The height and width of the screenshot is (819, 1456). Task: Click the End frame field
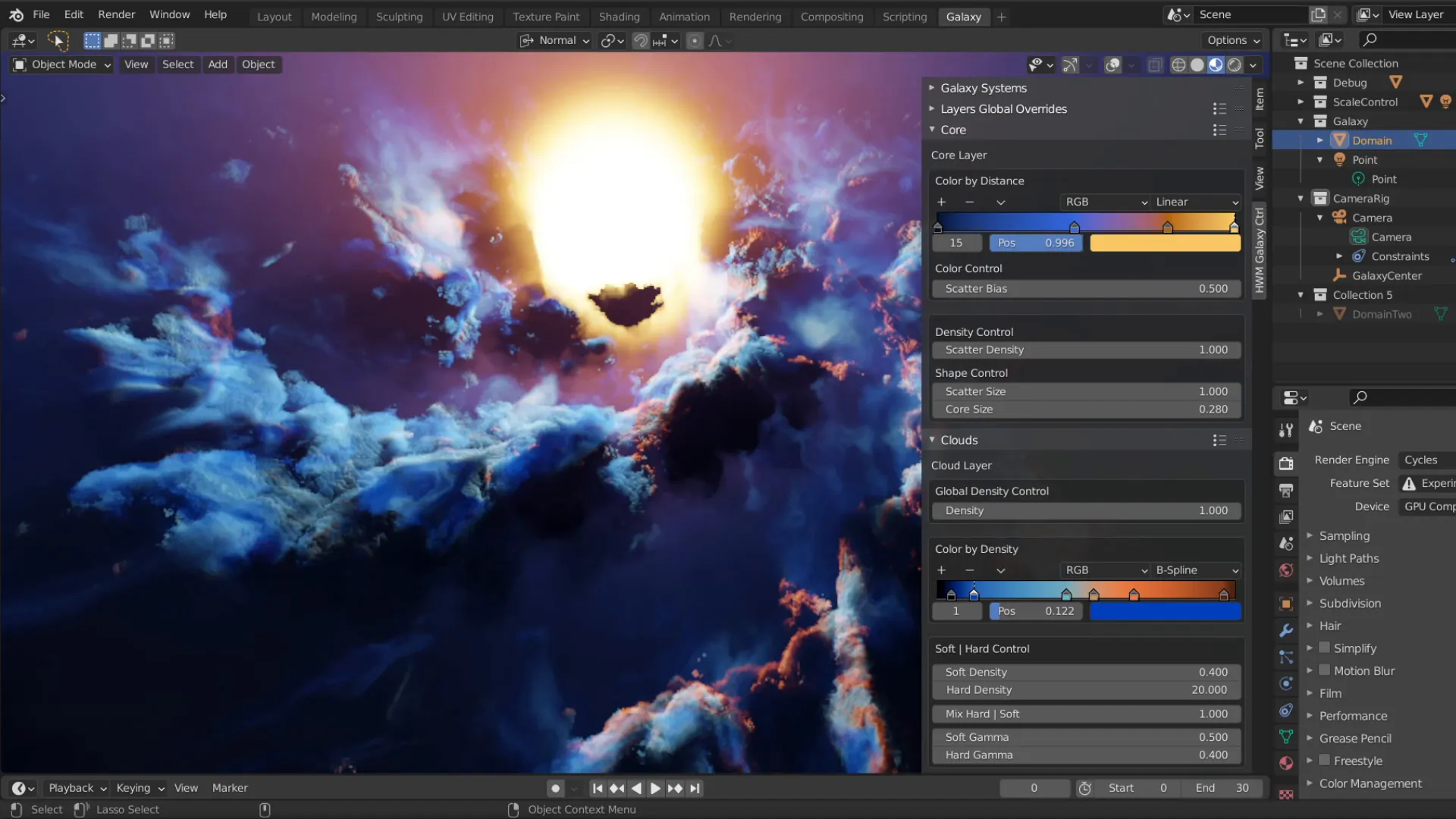point(1222,789)
